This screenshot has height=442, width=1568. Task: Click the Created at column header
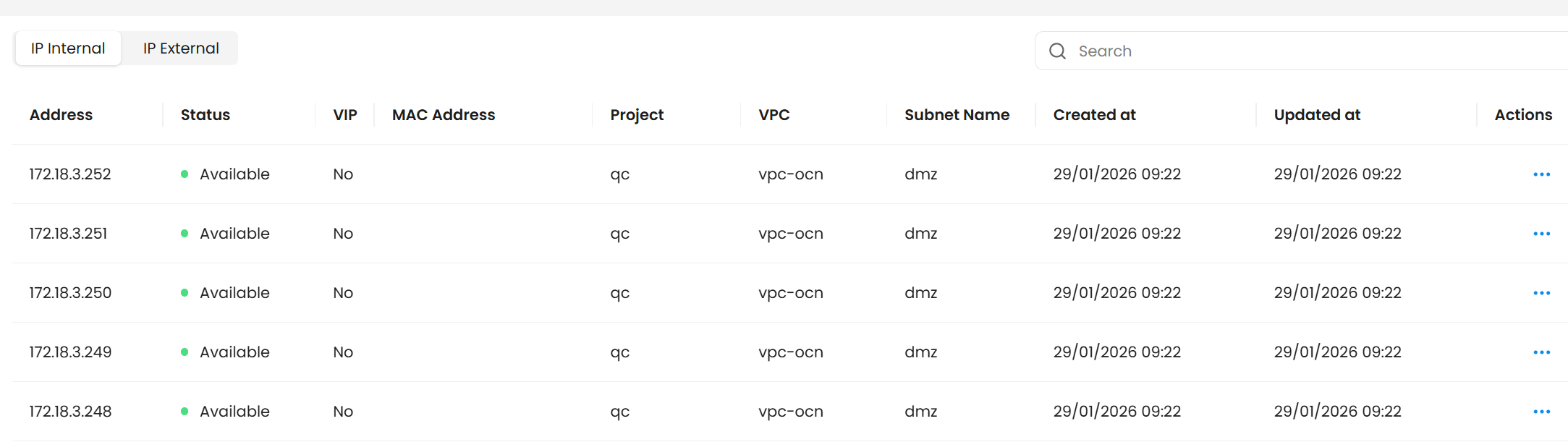(x=1094, y=115)
